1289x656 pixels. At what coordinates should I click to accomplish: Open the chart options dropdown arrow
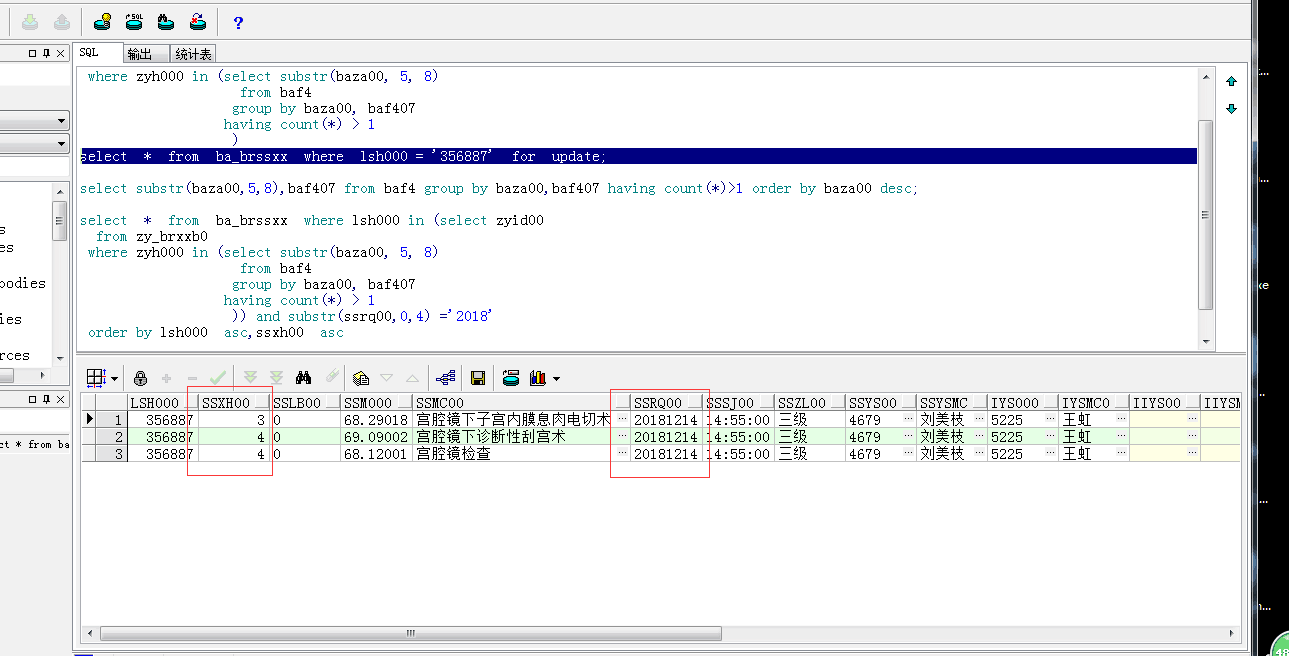tap(556, 379)
